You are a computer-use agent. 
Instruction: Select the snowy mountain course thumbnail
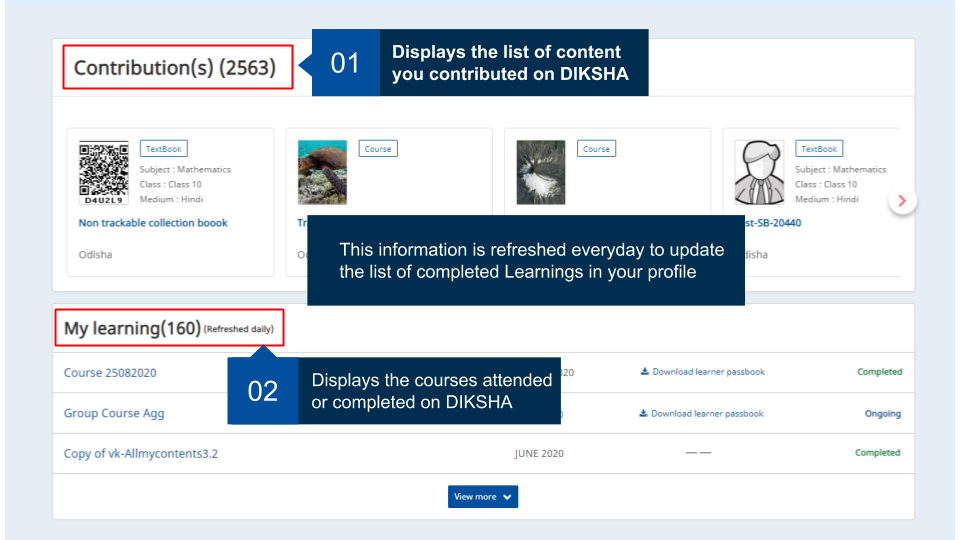pyautogui.click(x=540, y=172)
